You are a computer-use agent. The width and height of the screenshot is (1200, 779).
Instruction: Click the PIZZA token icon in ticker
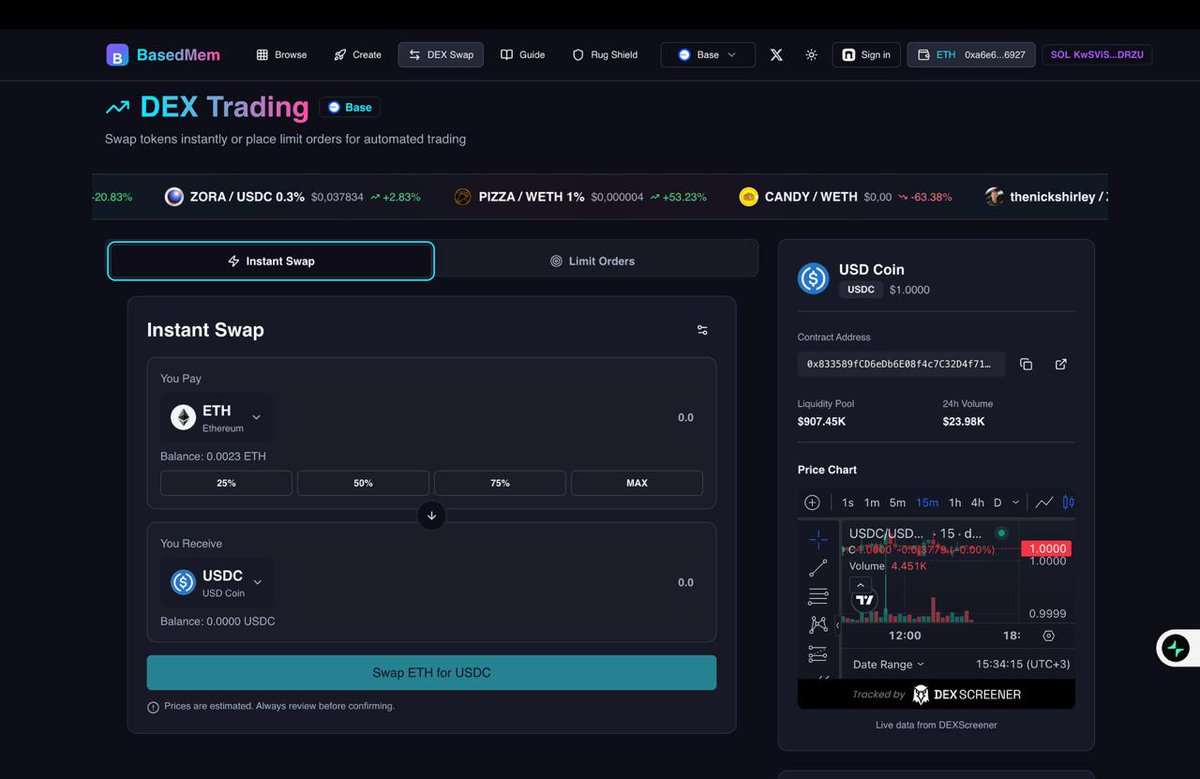[x=462, y=197]
